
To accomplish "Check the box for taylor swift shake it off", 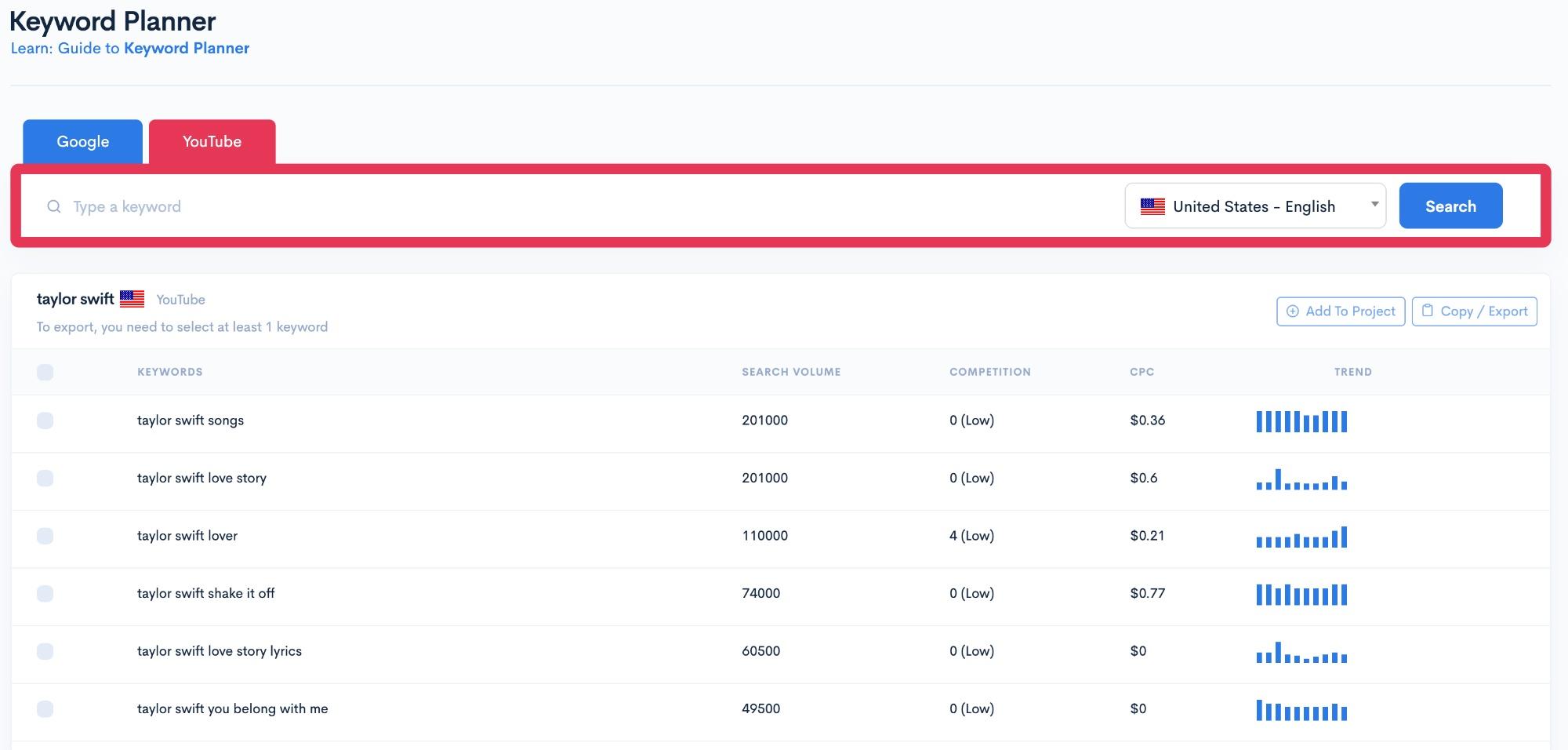I will (x=45, y=593).
